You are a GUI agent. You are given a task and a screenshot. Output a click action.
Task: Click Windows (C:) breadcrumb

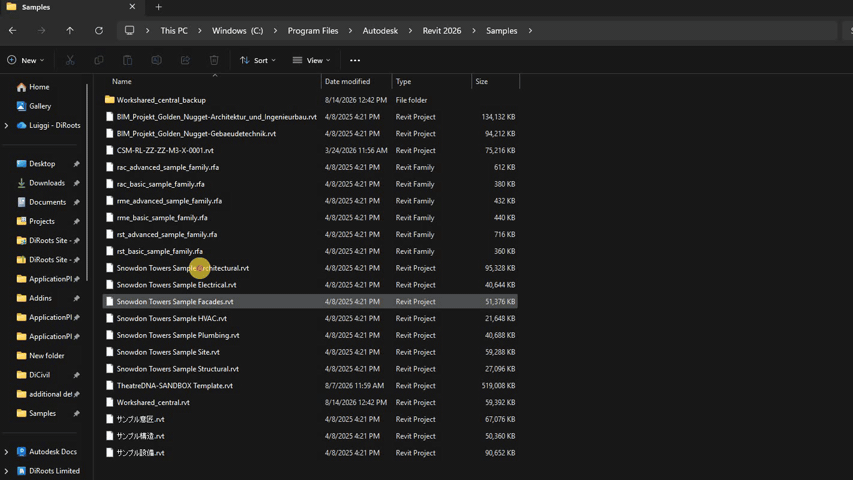[x=238, y=30]
